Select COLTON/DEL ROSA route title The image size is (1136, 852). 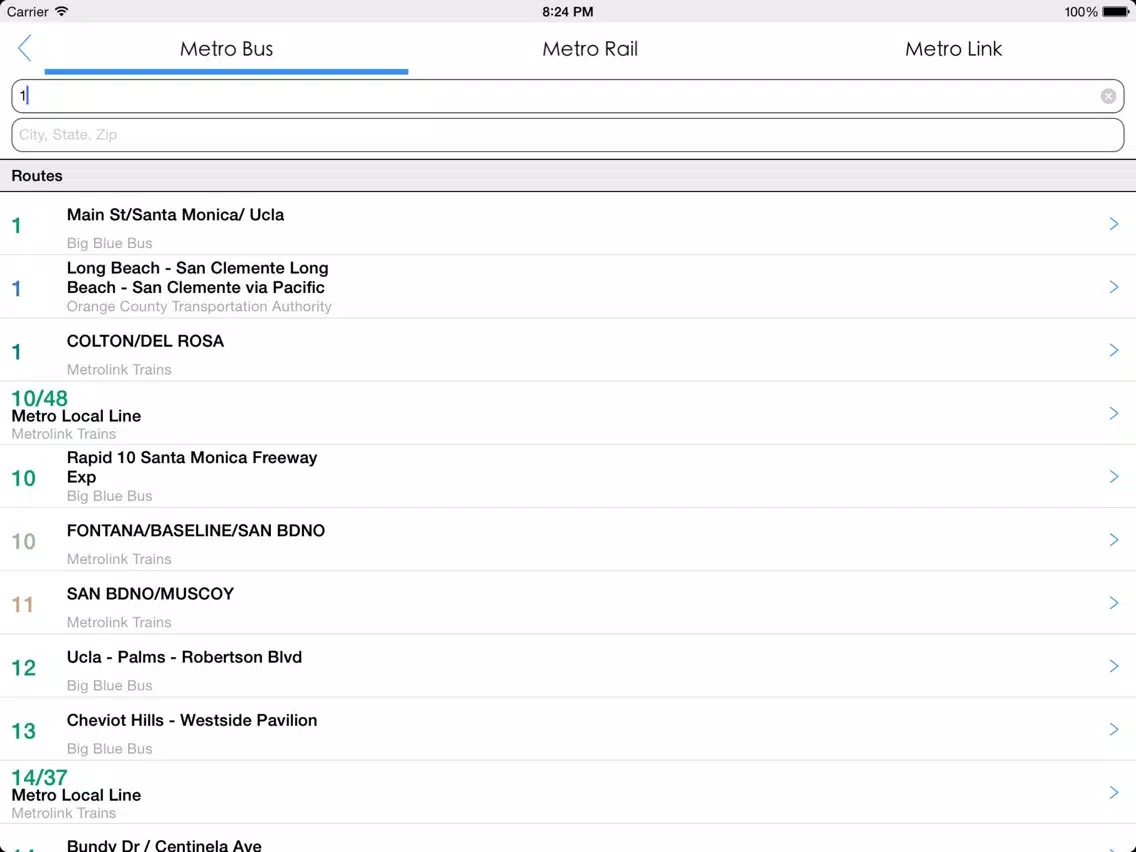click(145, 341)
